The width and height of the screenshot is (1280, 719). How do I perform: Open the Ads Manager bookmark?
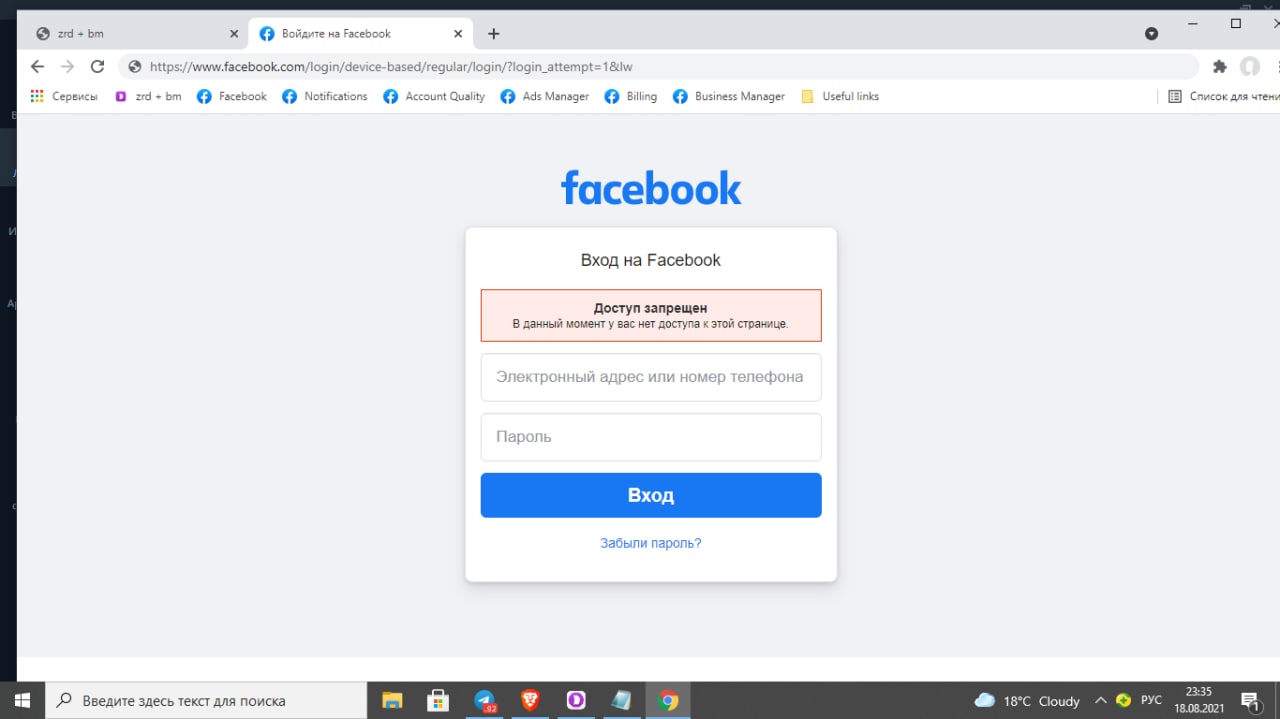point(544,96)
